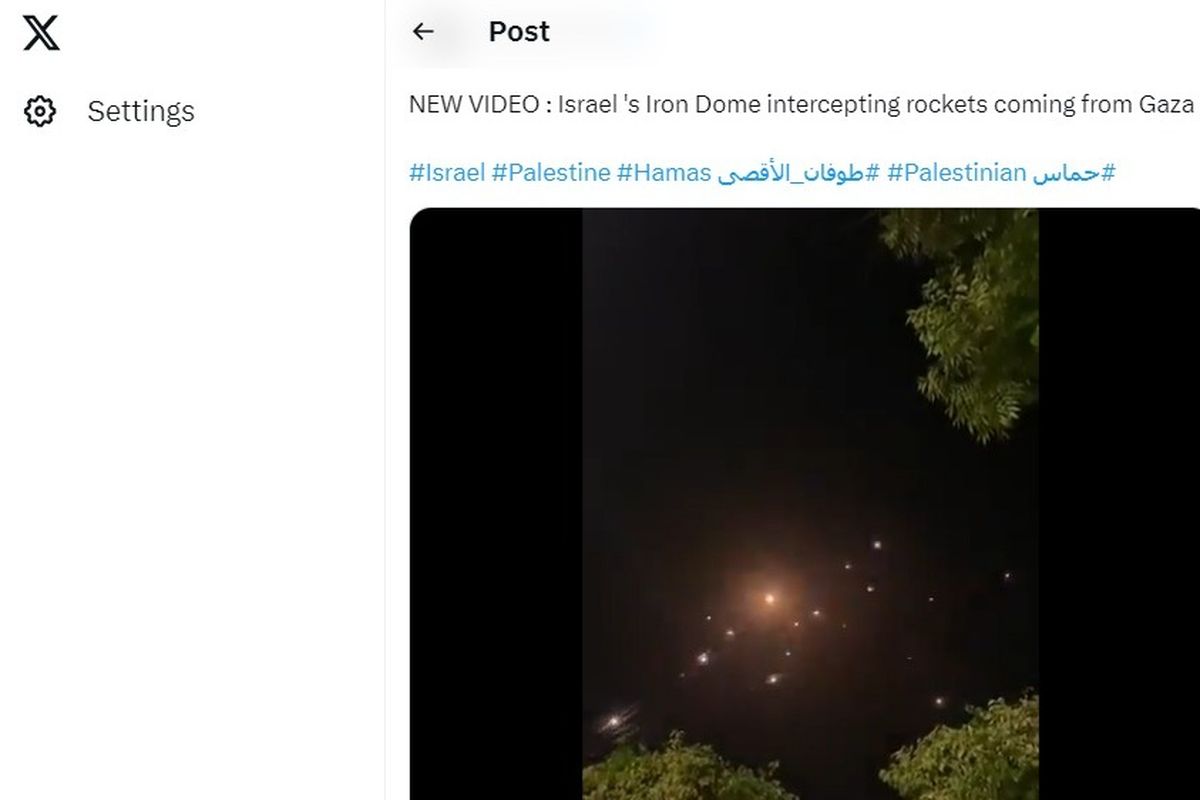Open the #Palestinian hashtag link

click(x=956, y=173)
